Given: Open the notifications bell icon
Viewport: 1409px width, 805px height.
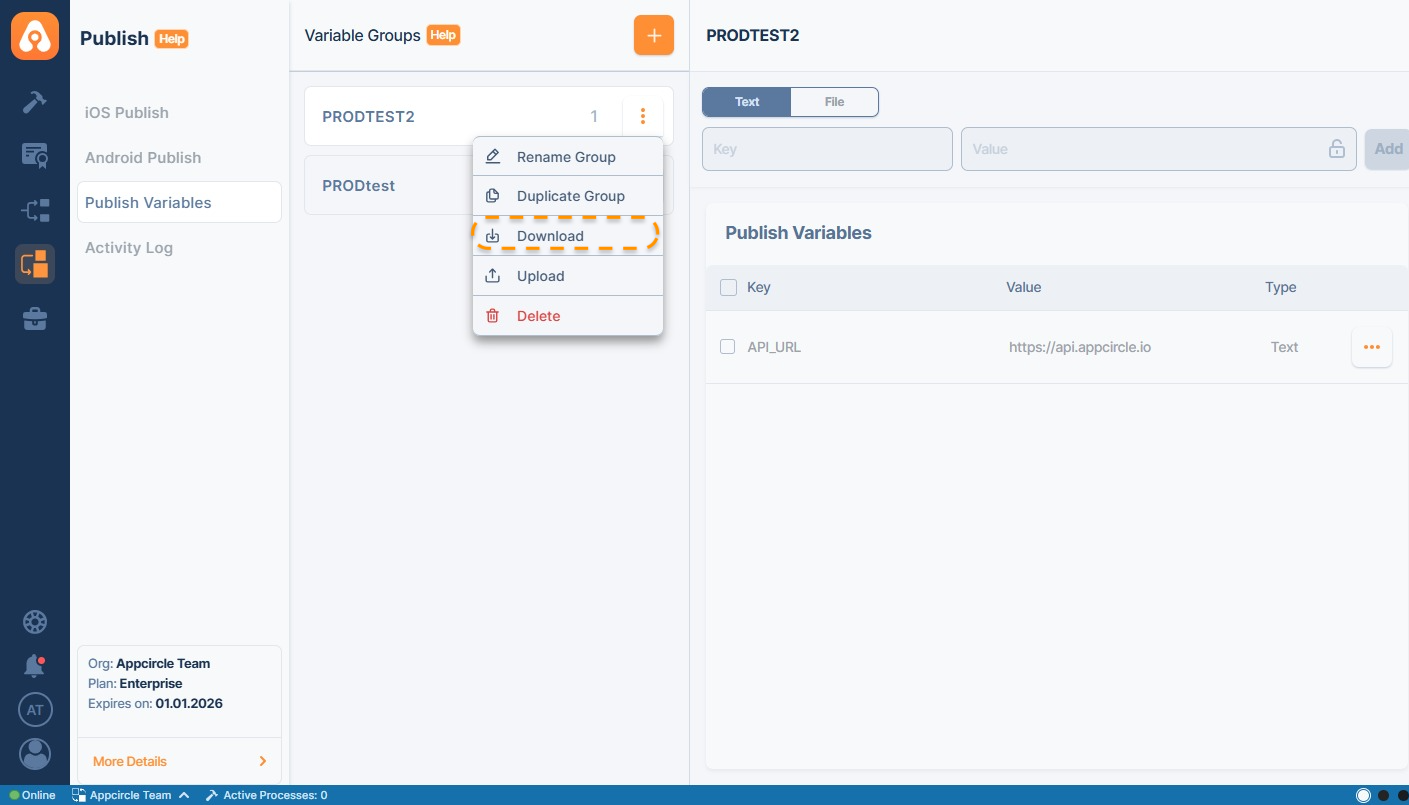Looking at the screenshot, I should pyautogui.click(x=35, y=666).
